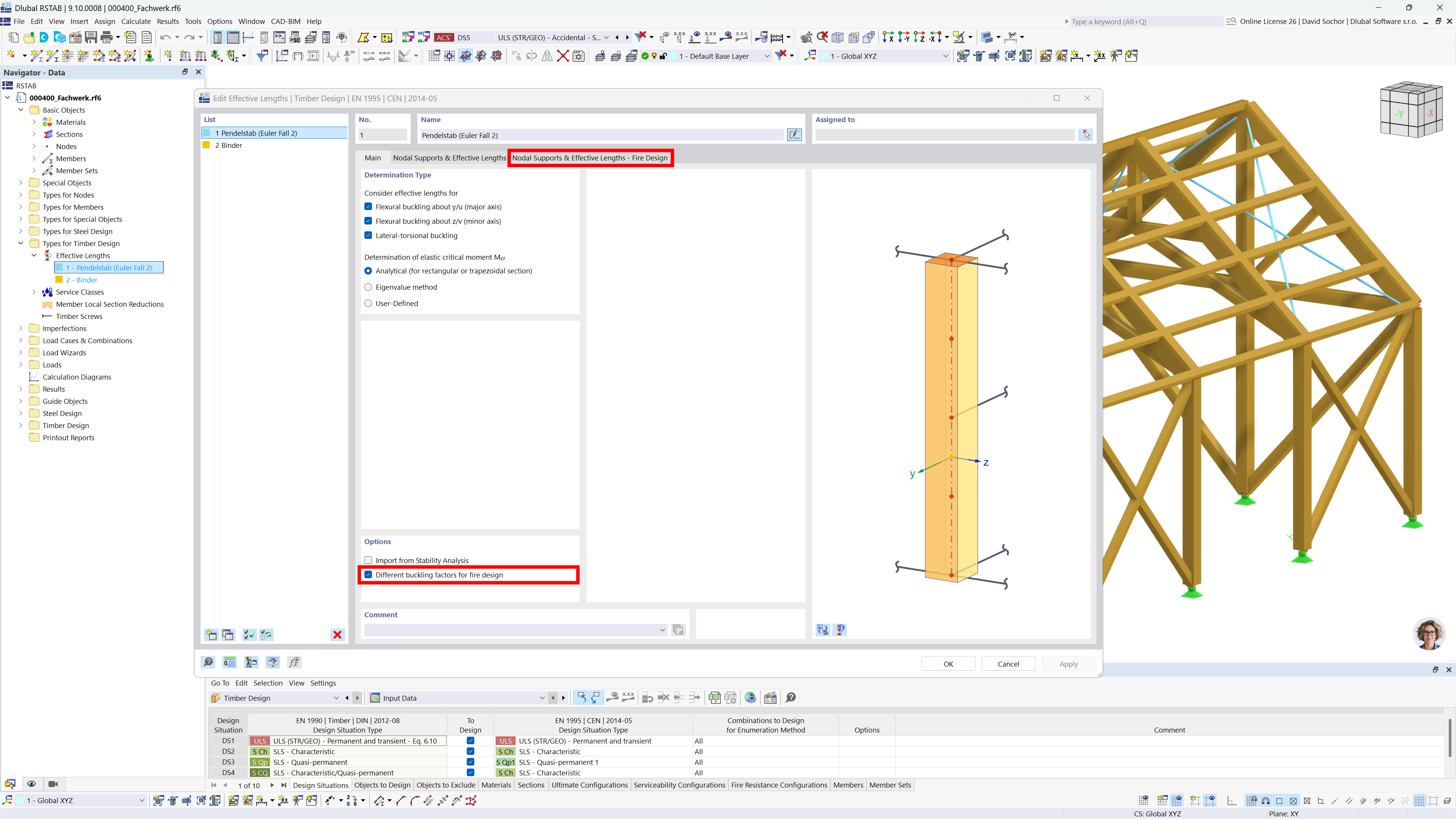This screenshot has height=819, width=1456.
Task: Expand the Imperfections tree node
Action: [x=21, y=328]
